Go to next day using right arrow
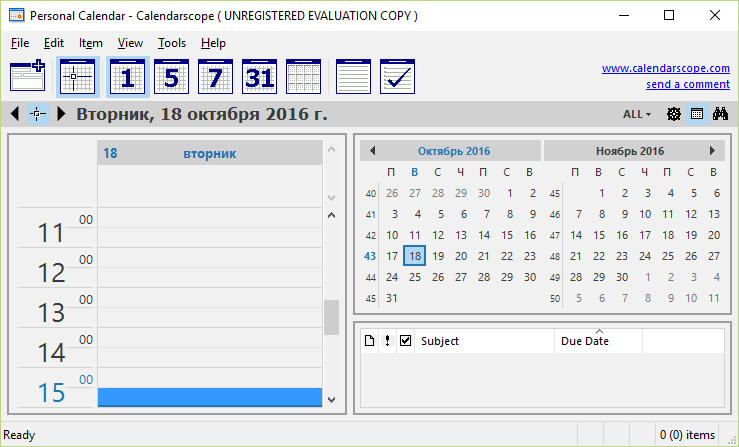The width and height of the screenshot is (739, 447). pos(61,114)
